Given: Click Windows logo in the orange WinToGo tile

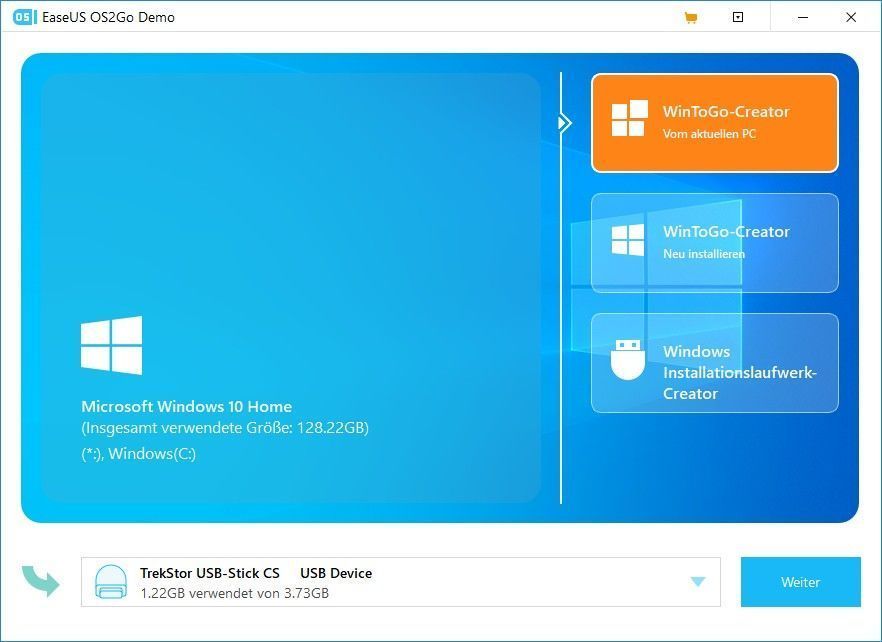Looking at the screenshot, I should (629, 119).
